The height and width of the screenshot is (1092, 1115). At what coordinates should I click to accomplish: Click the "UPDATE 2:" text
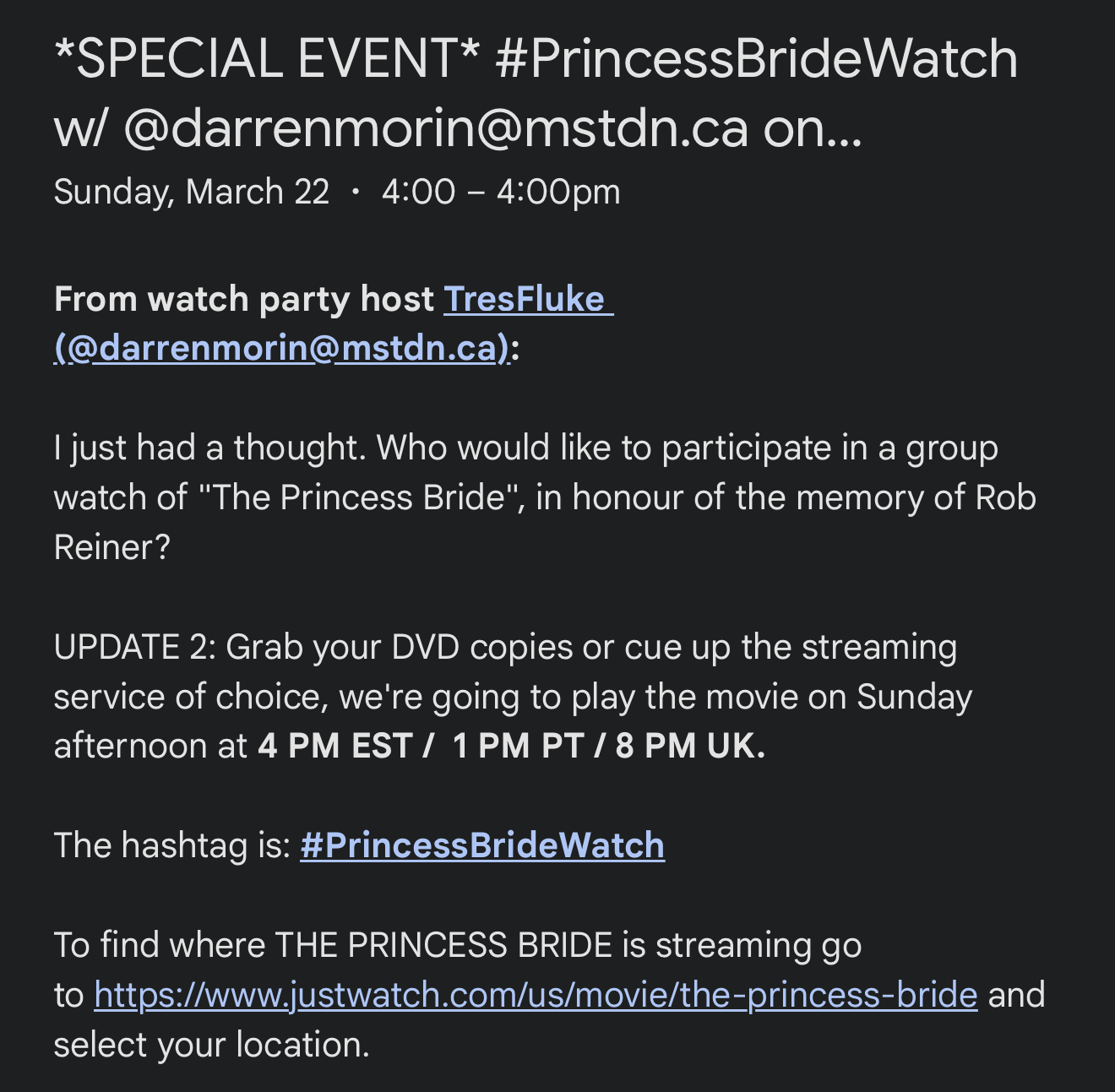(135, 647)
